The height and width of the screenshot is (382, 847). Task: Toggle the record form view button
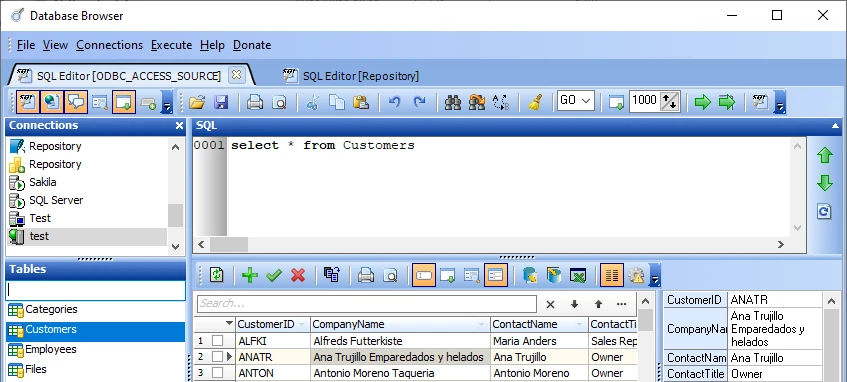(x=496, y=276)
